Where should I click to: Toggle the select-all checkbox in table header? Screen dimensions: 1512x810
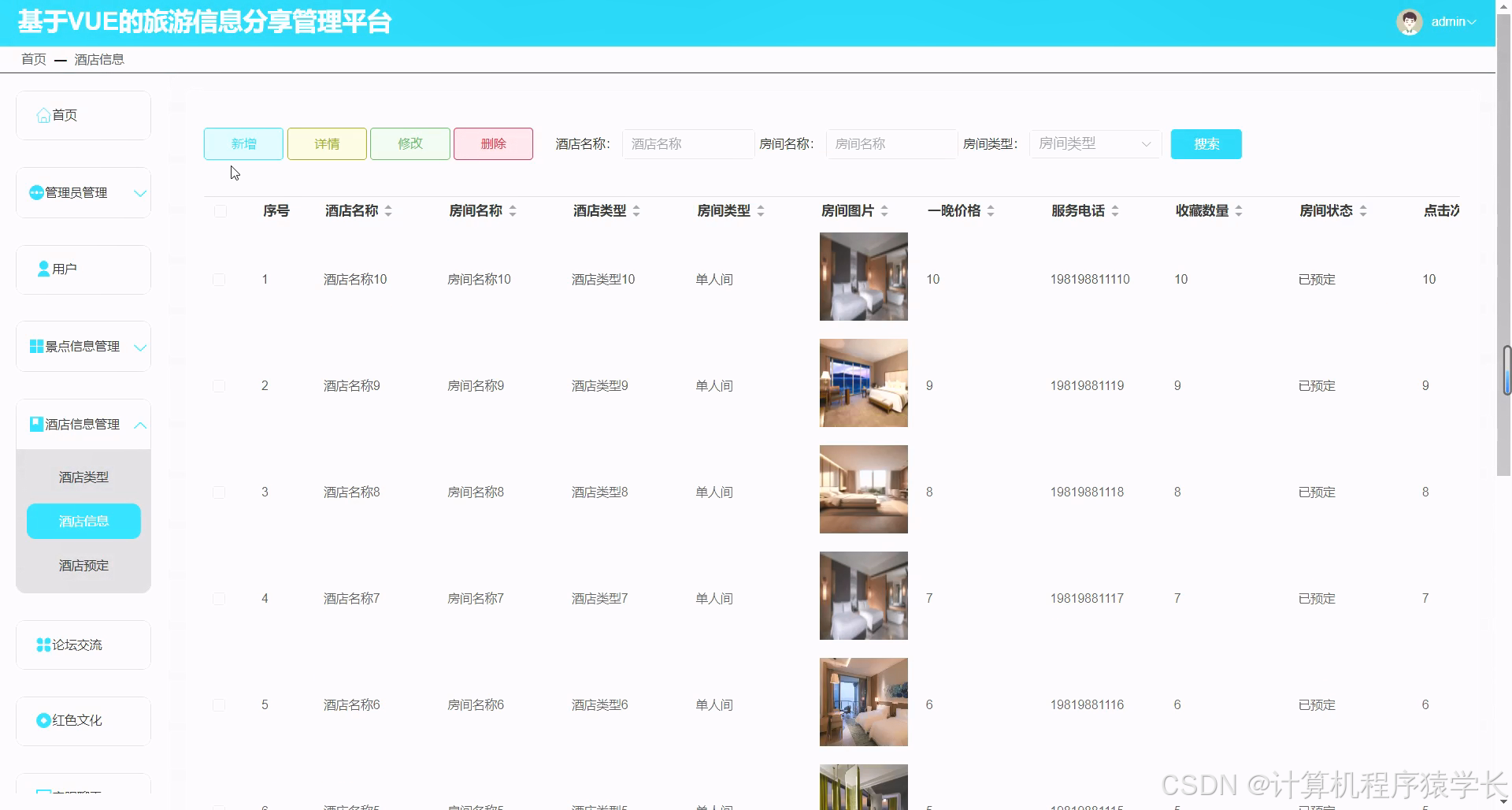coord(219,211)
